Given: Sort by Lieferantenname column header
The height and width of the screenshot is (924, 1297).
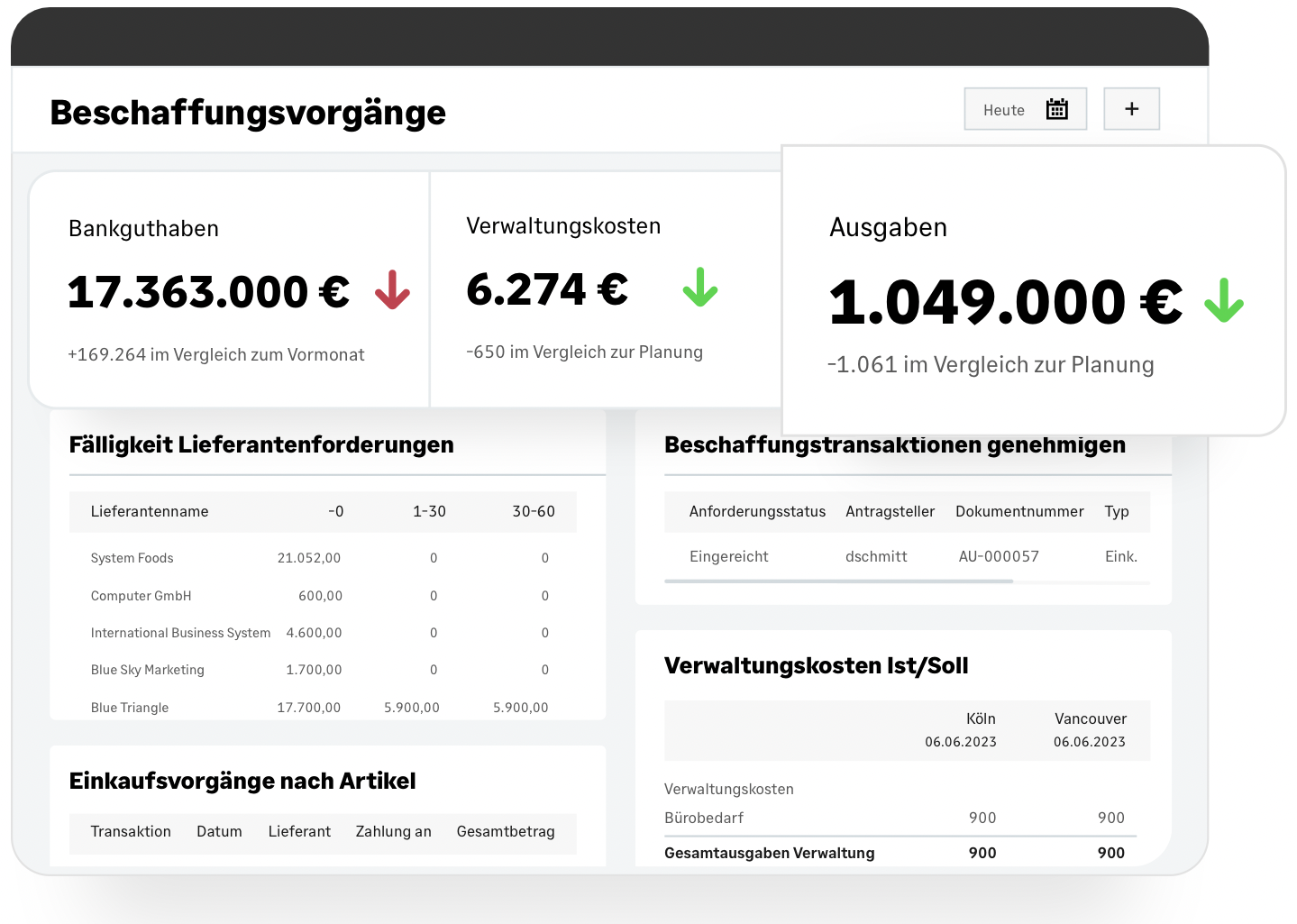Looking at the screenshot, I should [150, 511].
